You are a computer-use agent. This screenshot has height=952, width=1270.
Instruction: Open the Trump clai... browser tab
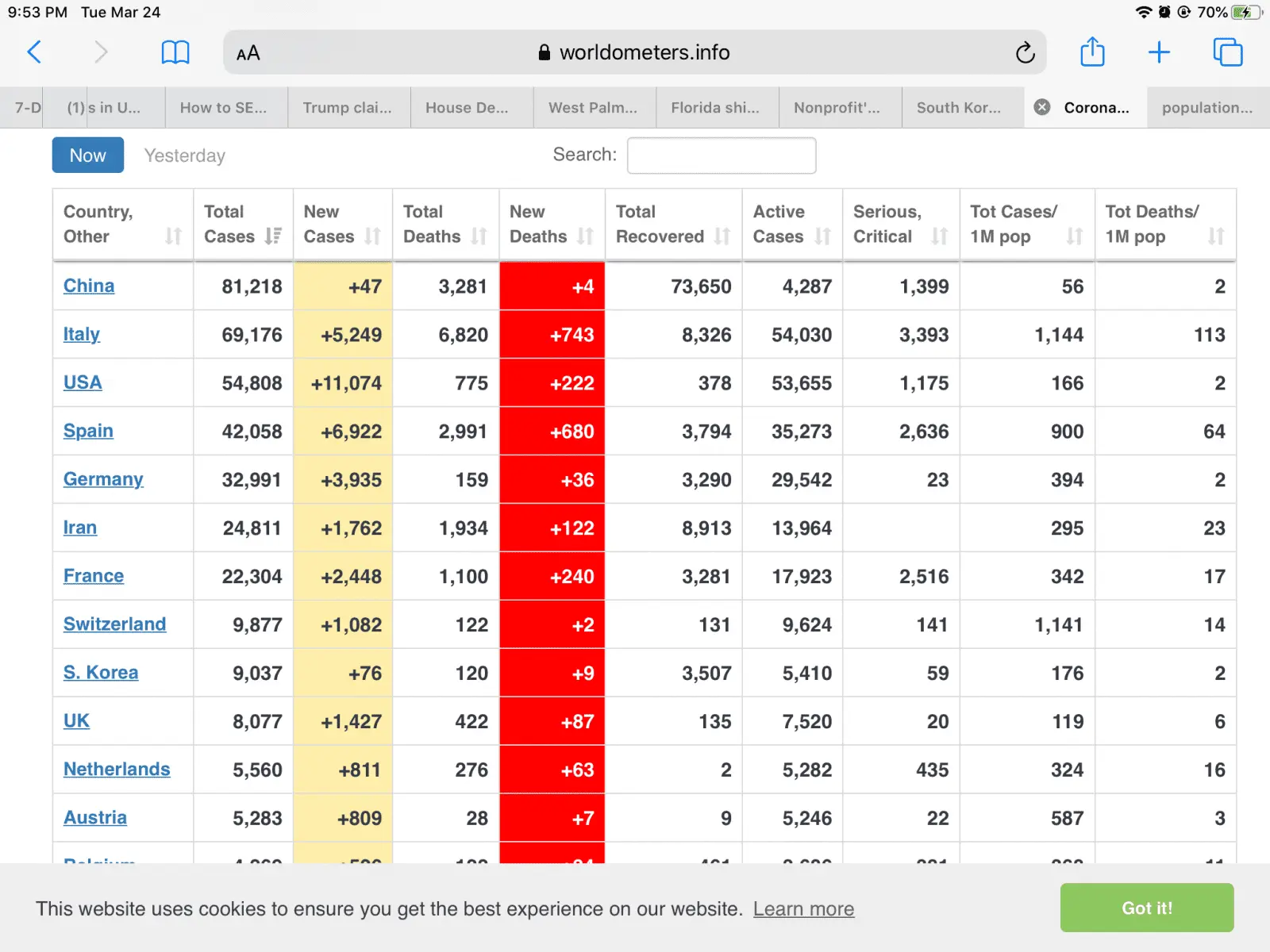347,108
